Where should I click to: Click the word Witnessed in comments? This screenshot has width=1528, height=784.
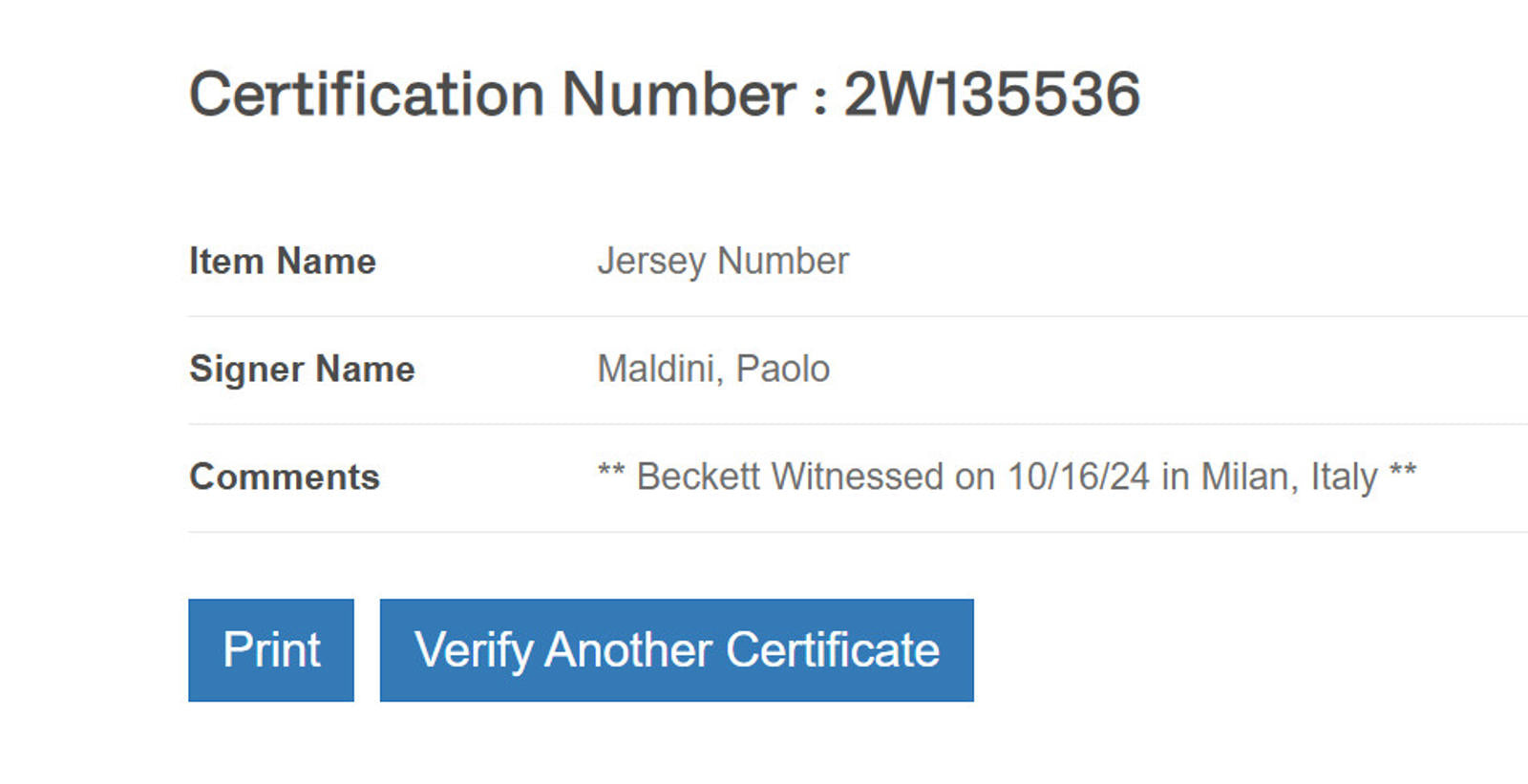(x=858, y=477)
